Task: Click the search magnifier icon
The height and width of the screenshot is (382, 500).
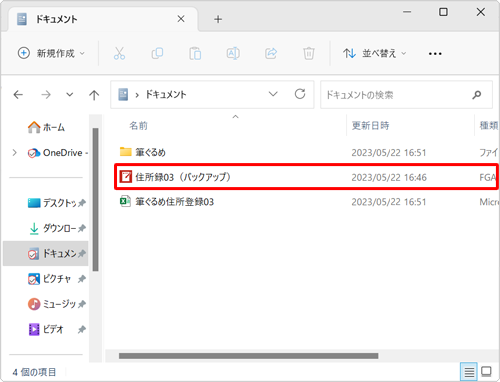Action: click(477, 95)
